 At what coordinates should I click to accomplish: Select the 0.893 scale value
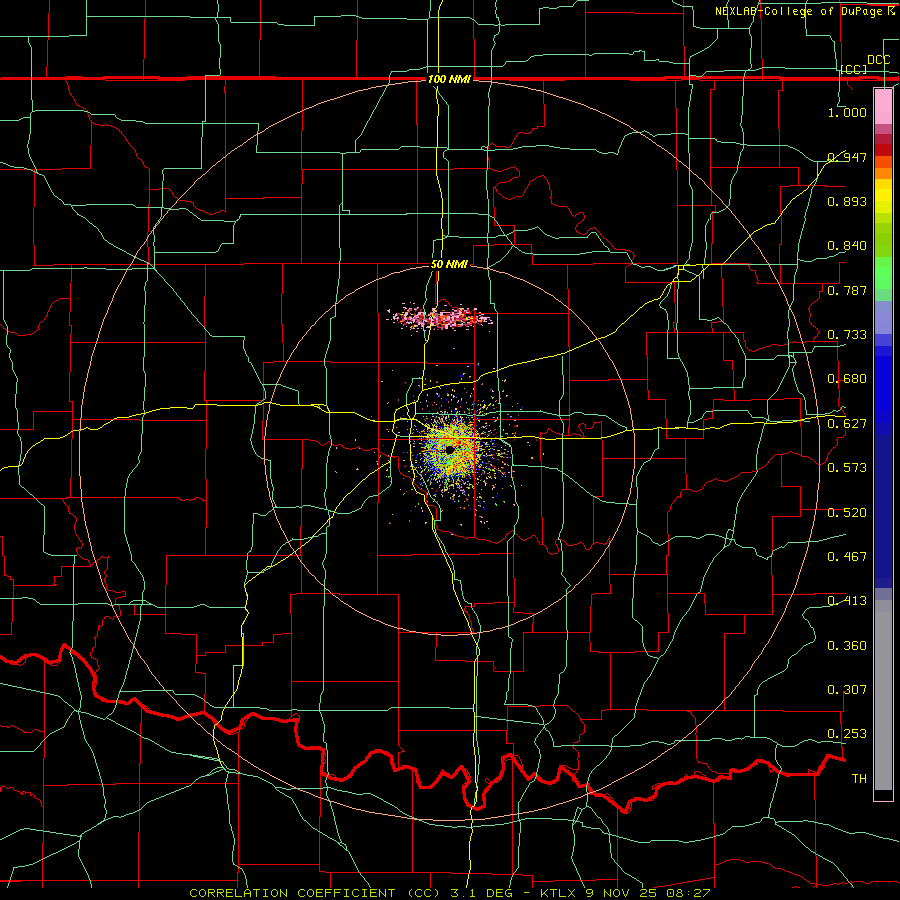847,201
